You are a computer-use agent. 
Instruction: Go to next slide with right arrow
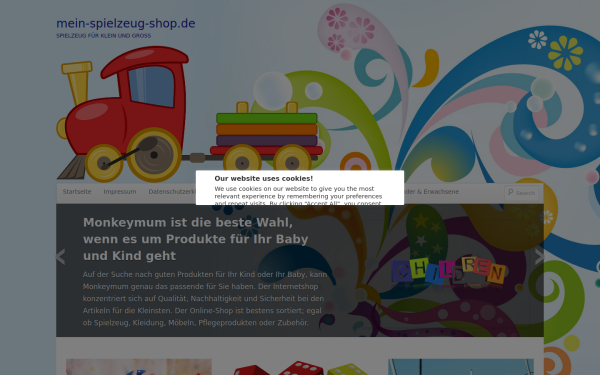tap(539, 257)
